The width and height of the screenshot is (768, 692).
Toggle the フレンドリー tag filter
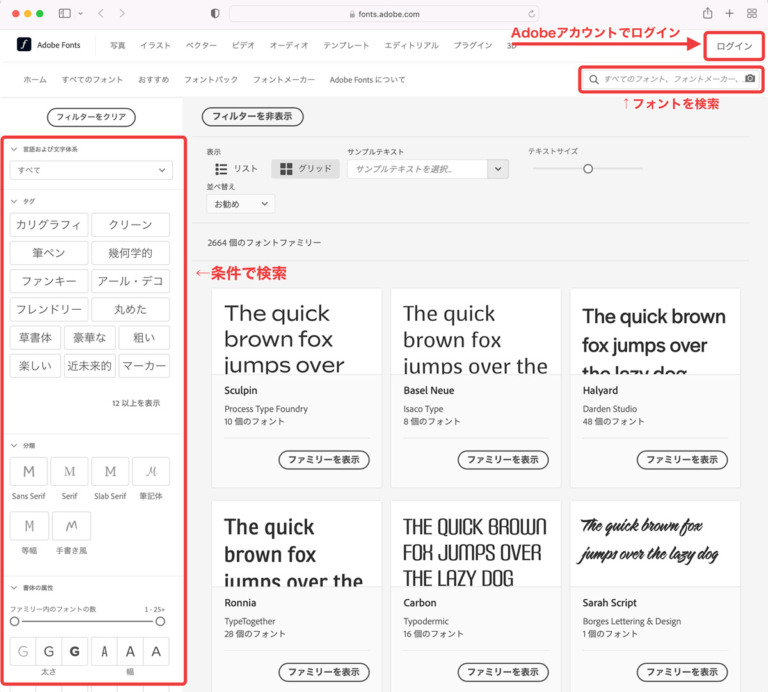pyautogui.click(x=49, y=309)
